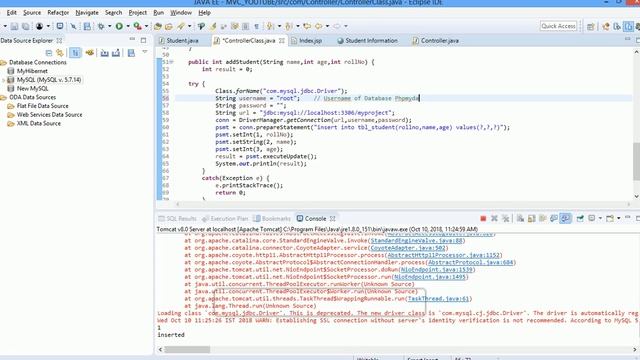The width and height of the screenshot is (640, 360).
Task: Click the Skip All Breakpoints icon in toolbar
Action: pos(73,26)
